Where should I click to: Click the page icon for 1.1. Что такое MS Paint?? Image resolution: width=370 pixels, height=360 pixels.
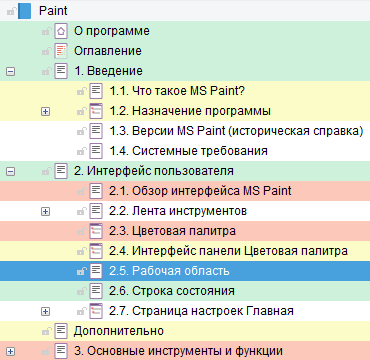[x=96, y=91]
